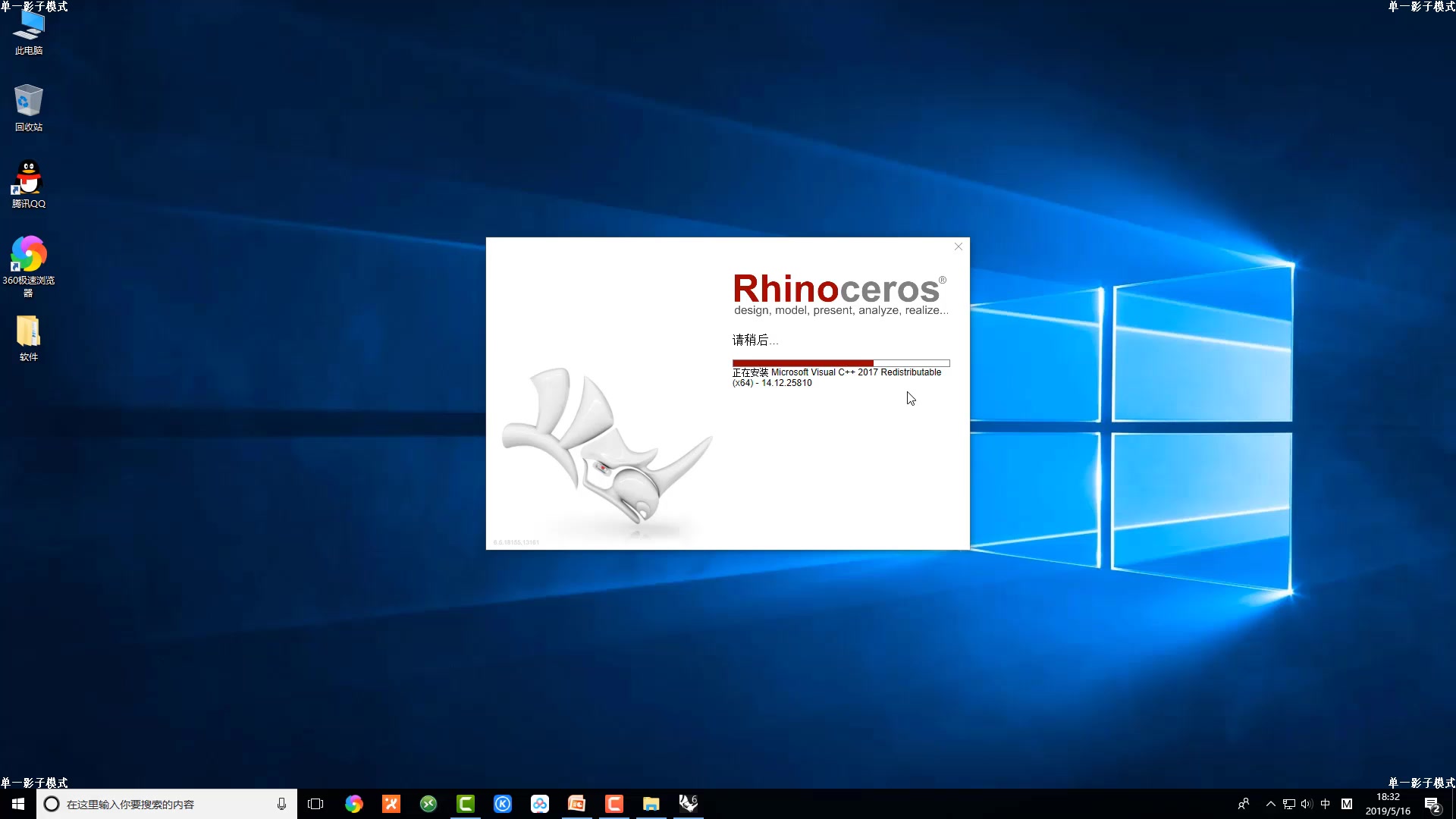Click the Rhinoceros installation progress bar

[841, 363]
